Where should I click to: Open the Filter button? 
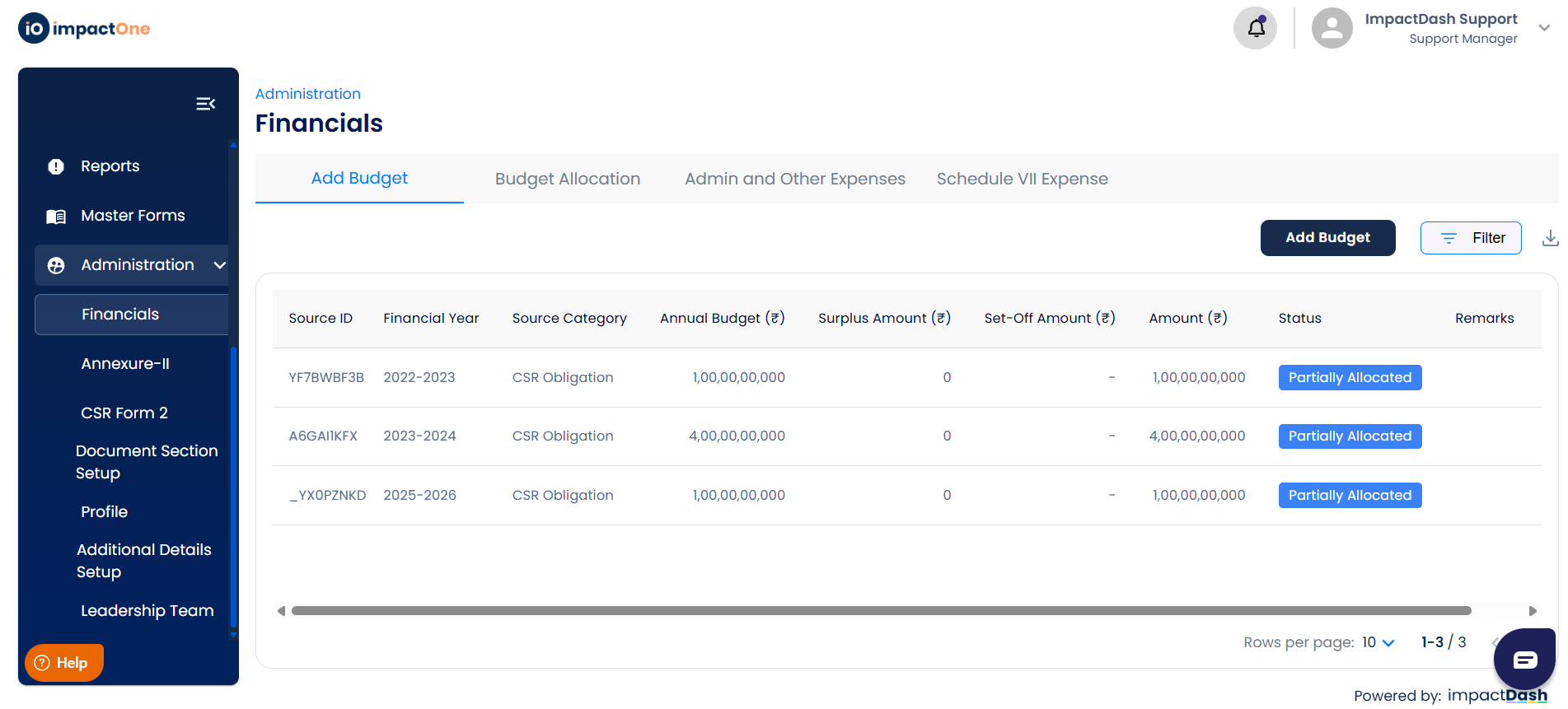pos(1470,238)
